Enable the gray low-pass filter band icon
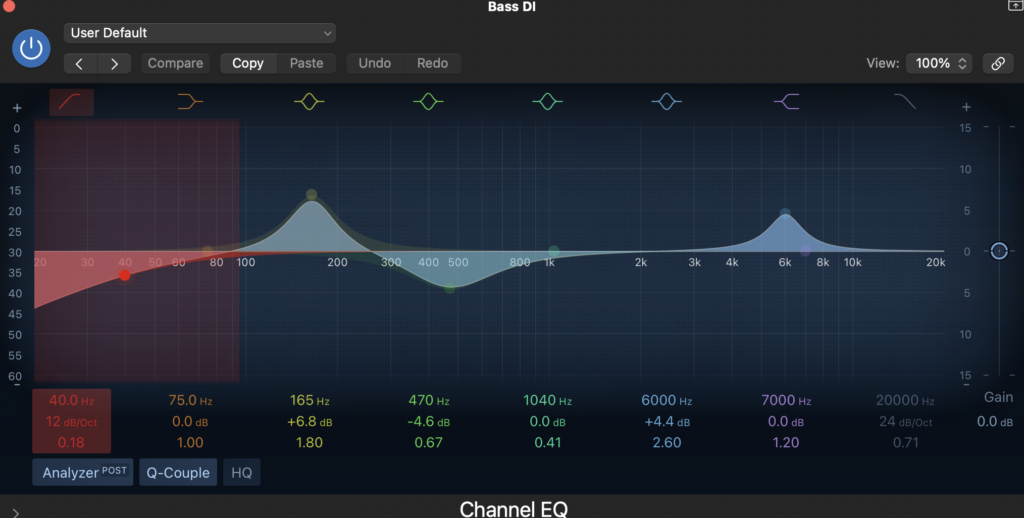1024x518 pixels. (904, 101)
